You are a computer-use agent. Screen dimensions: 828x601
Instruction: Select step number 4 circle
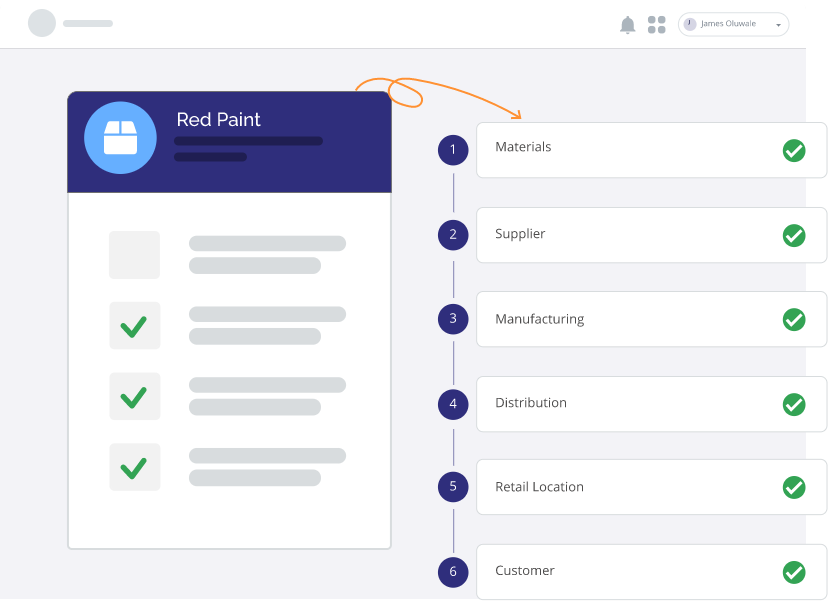pos(453,404)
